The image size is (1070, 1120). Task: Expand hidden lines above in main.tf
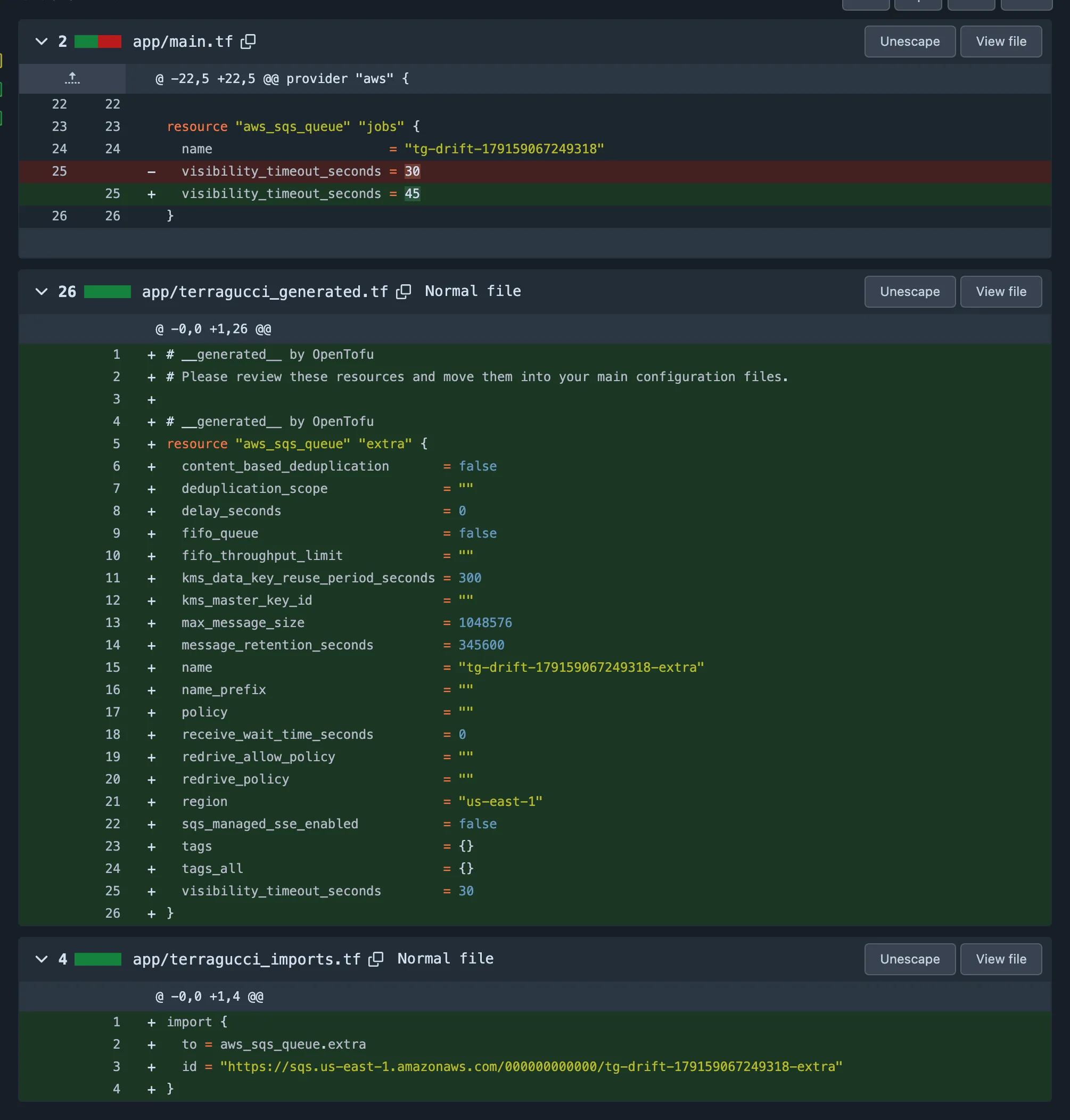pos(72,79)
